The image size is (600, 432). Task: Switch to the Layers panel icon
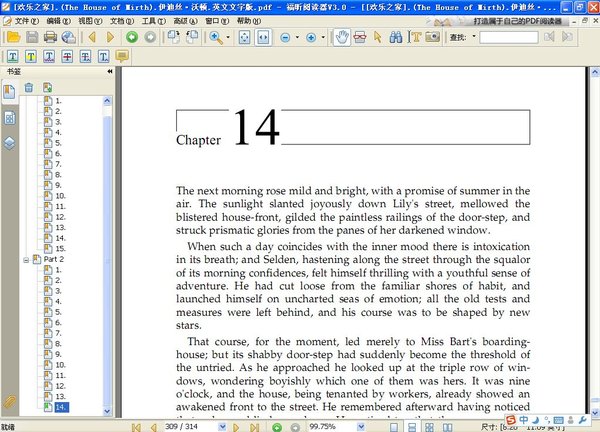[10, 143]
